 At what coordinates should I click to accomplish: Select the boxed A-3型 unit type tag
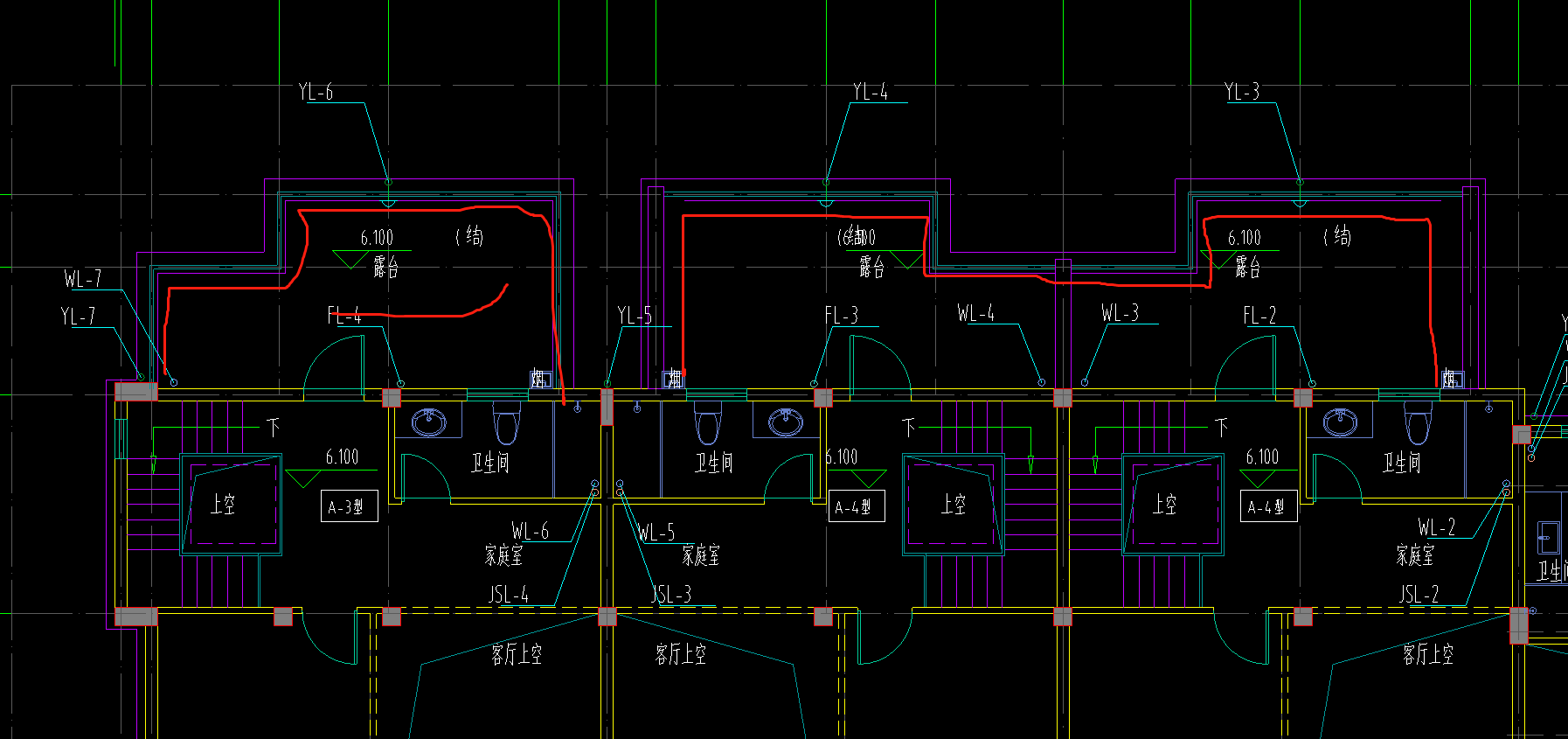point(350,506)
